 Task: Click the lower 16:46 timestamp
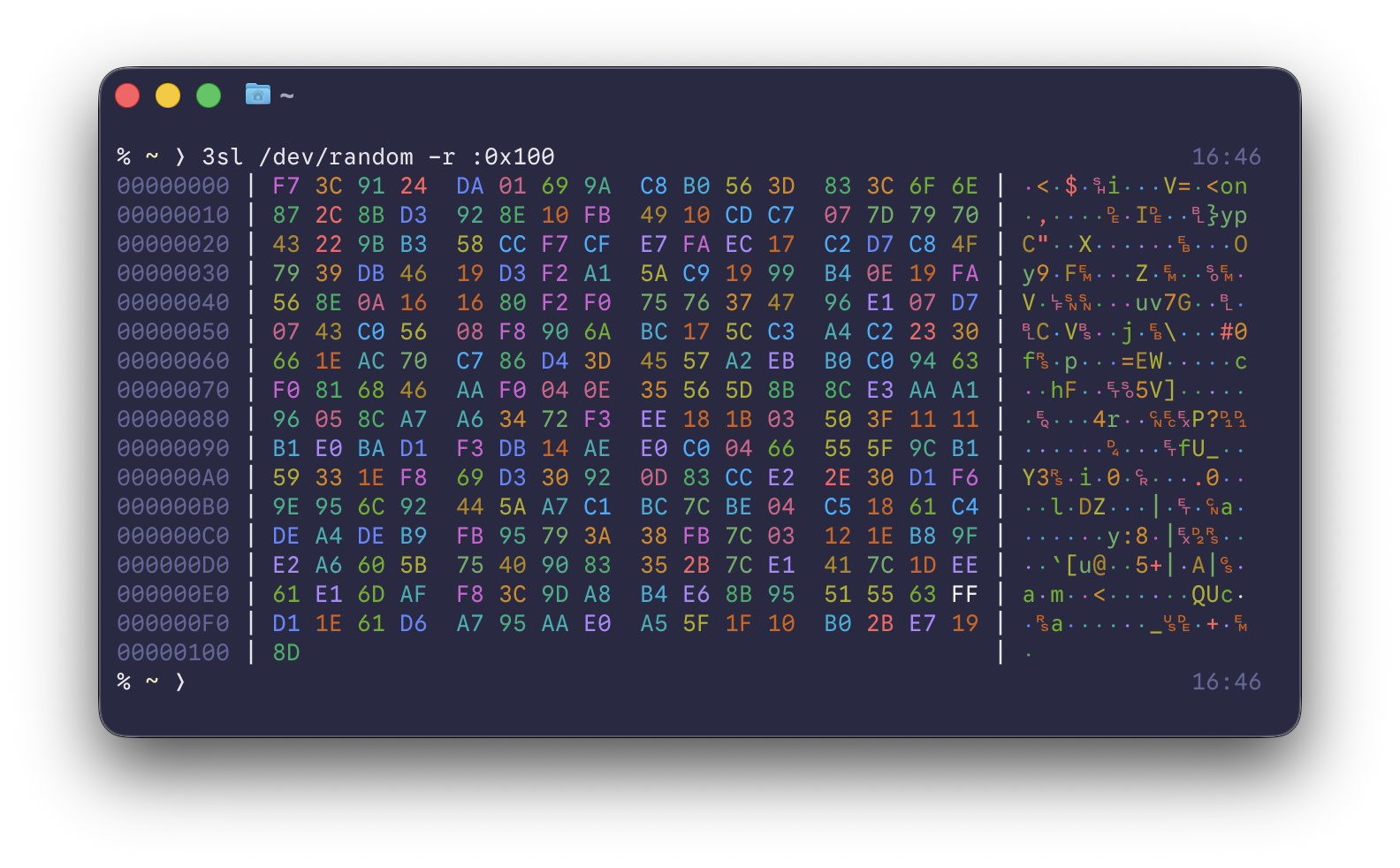[x=1226, y=682]
